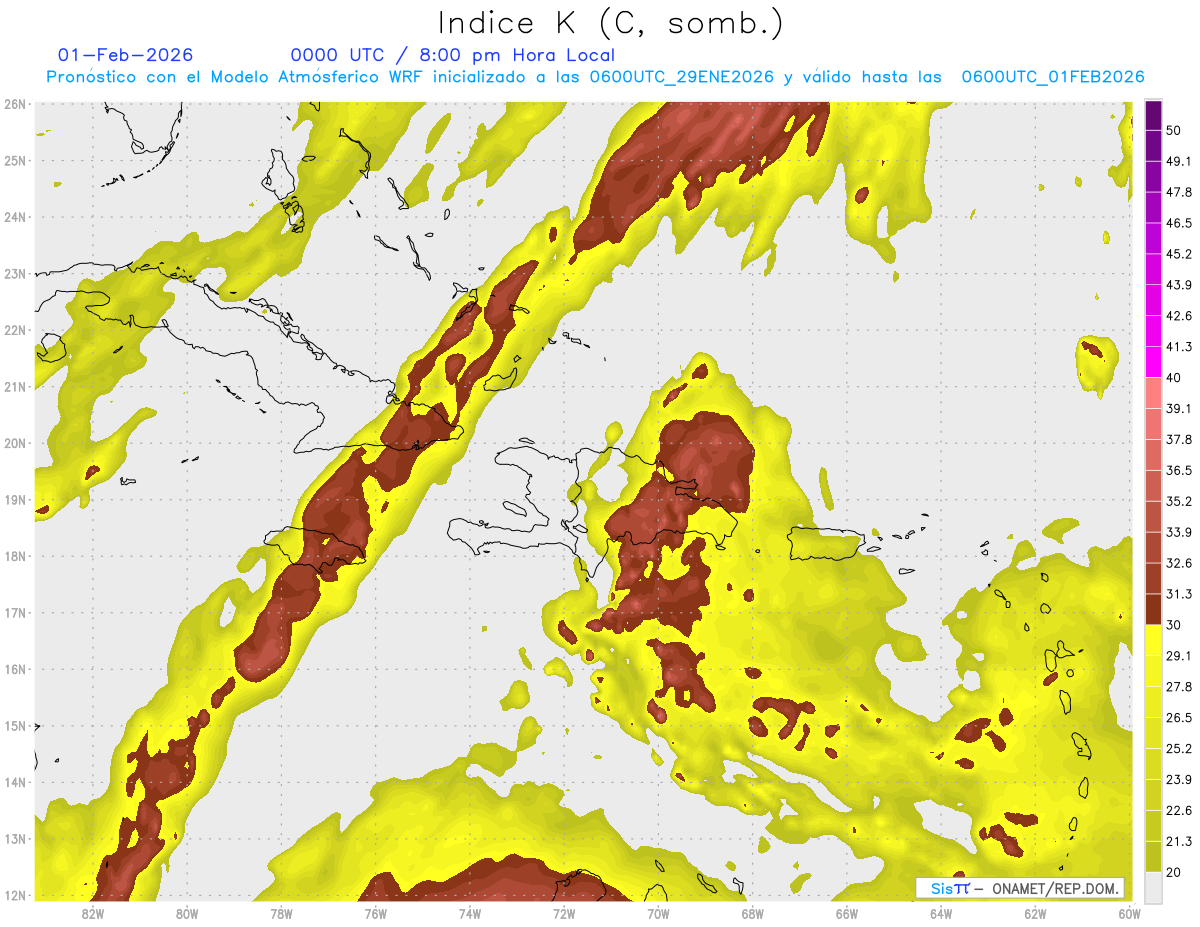The width and height of the screenshot is (1200, 927).
Task: Click the dark brown swatch between 30 and 31.3
Action: point(1153,610)
